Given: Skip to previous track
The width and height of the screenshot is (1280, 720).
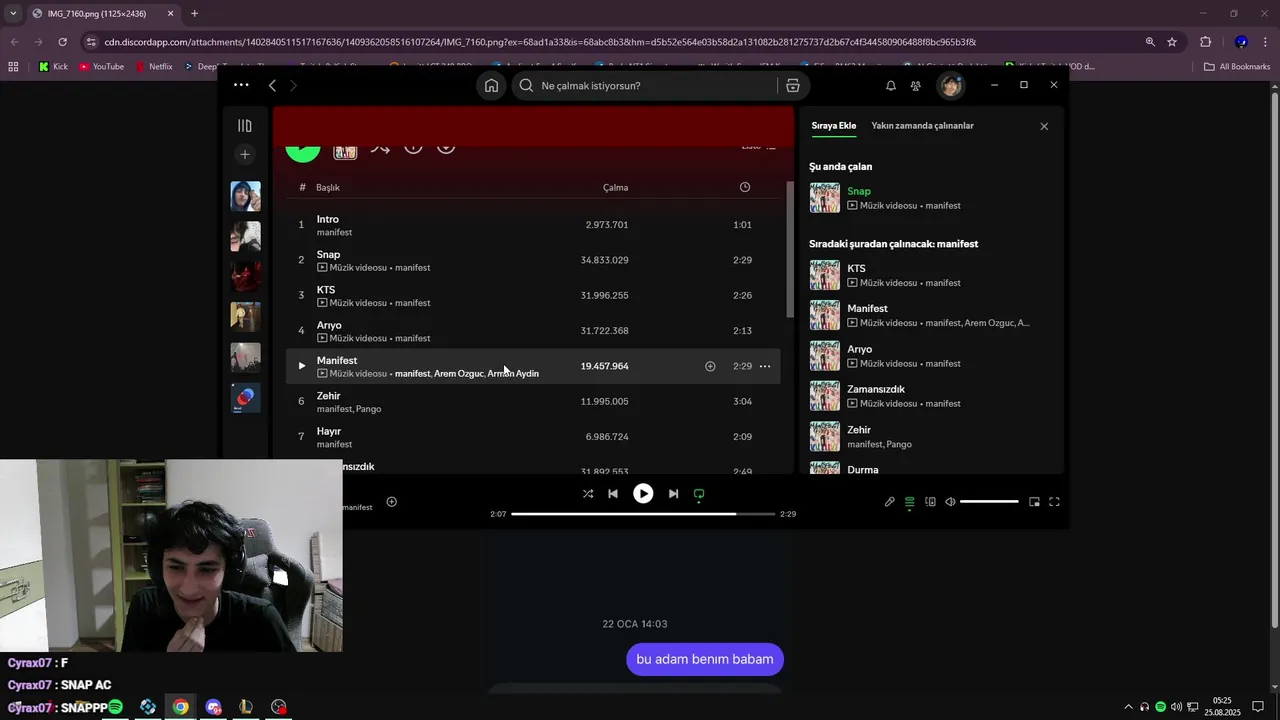Looking at the screenshot, I should (x=613, y=494).
